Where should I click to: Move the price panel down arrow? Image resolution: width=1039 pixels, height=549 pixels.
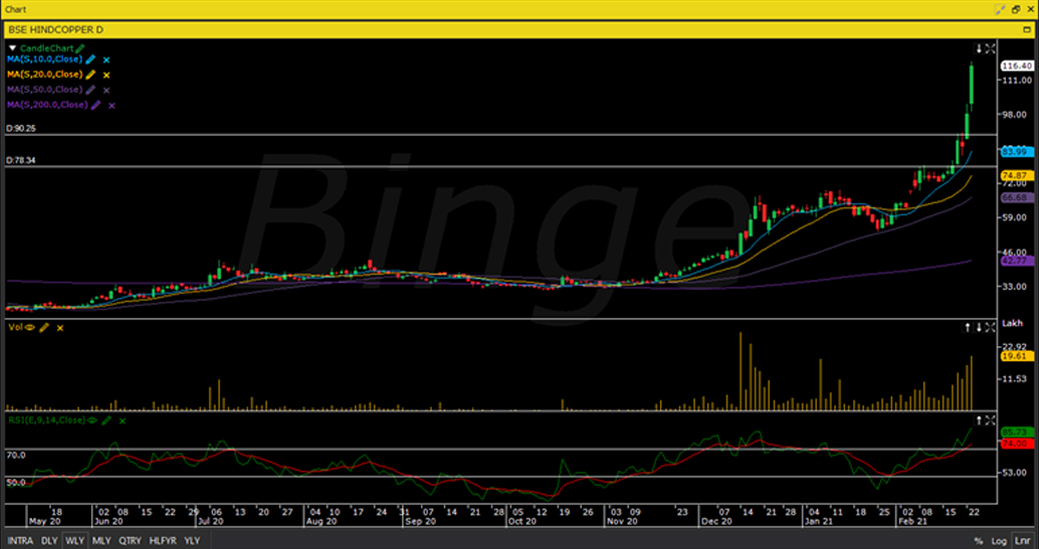pyautogui.click(x=979, y=48)
